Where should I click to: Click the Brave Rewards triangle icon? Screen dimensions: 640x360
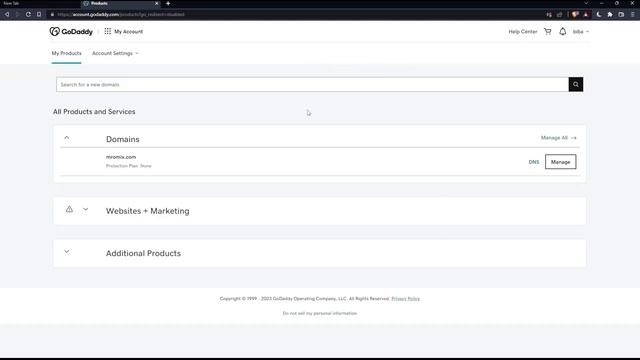pos(586,14)
